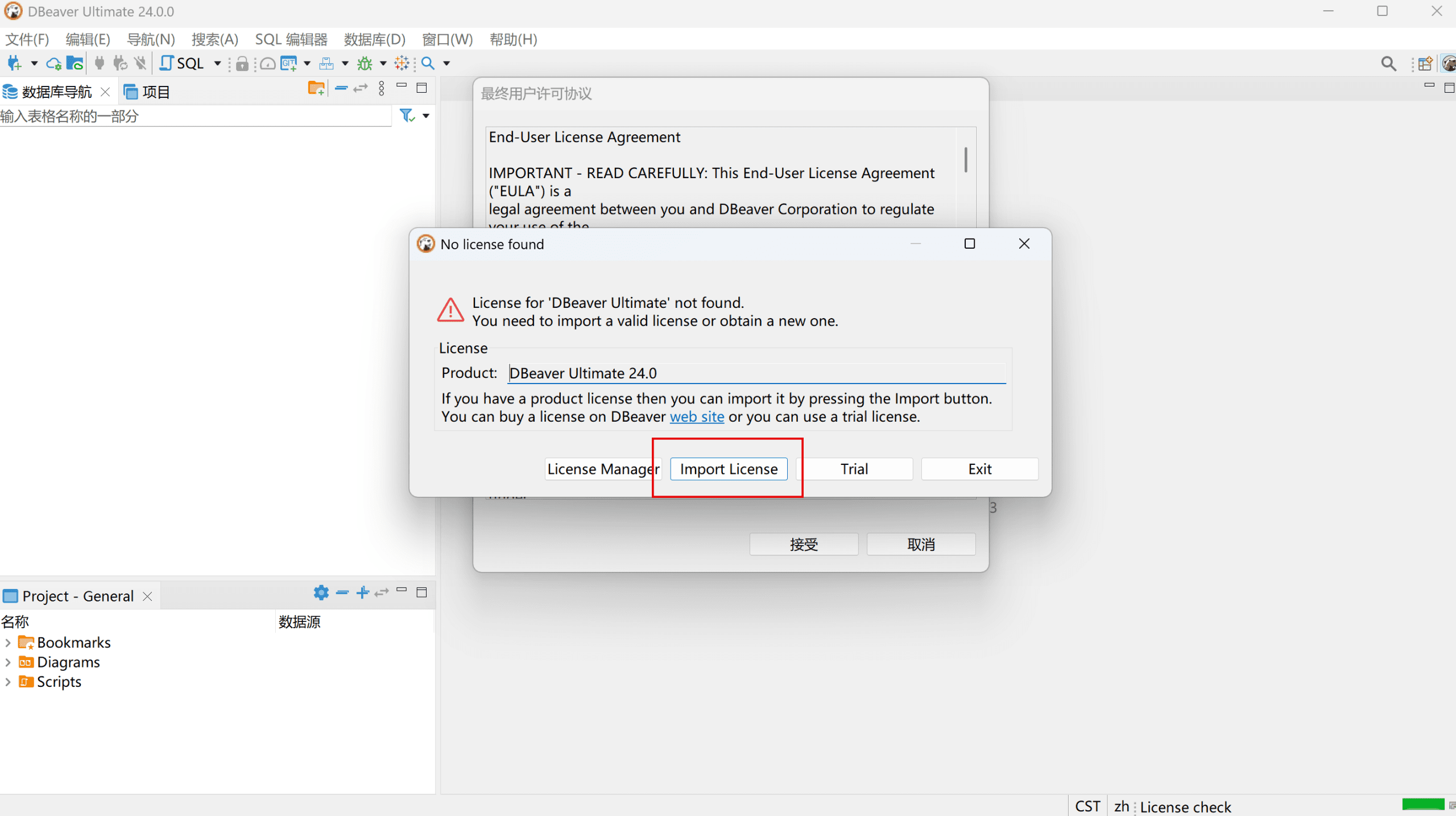This screenshot has width=1456, height=816.
Task: Toggle link with editor arrows in the navigator
Action: click(361, 88)
